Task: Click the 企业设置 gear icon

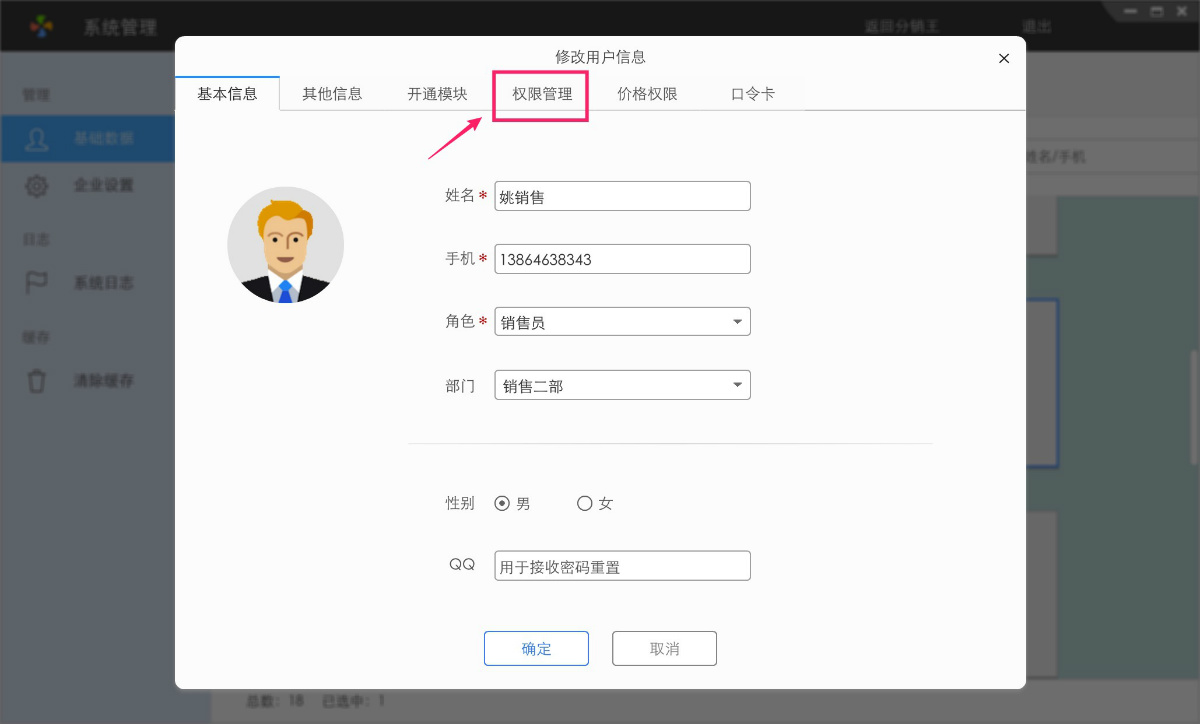Action: coord(37,186)
